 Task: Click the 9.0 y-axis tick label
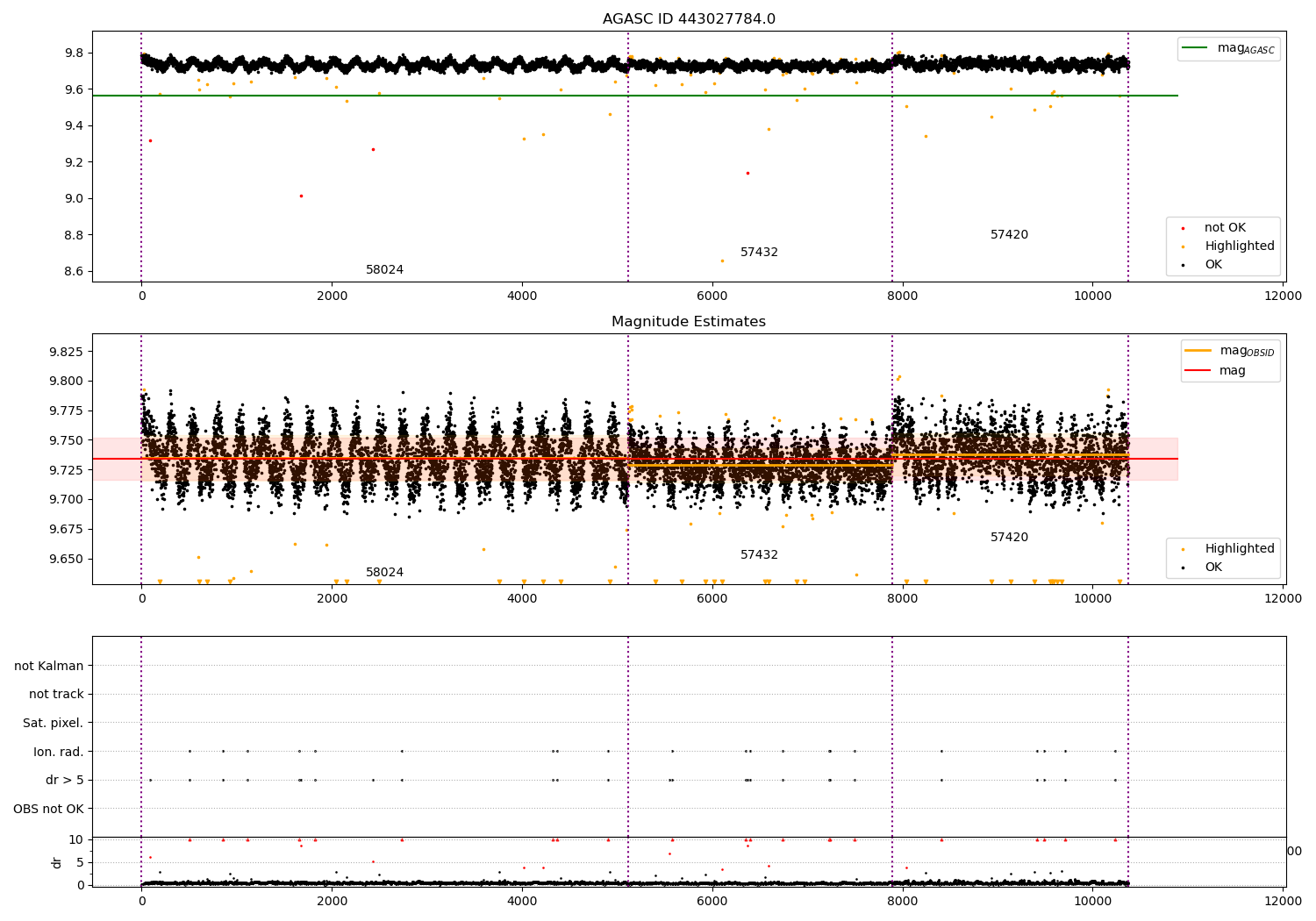coord(74,199)
